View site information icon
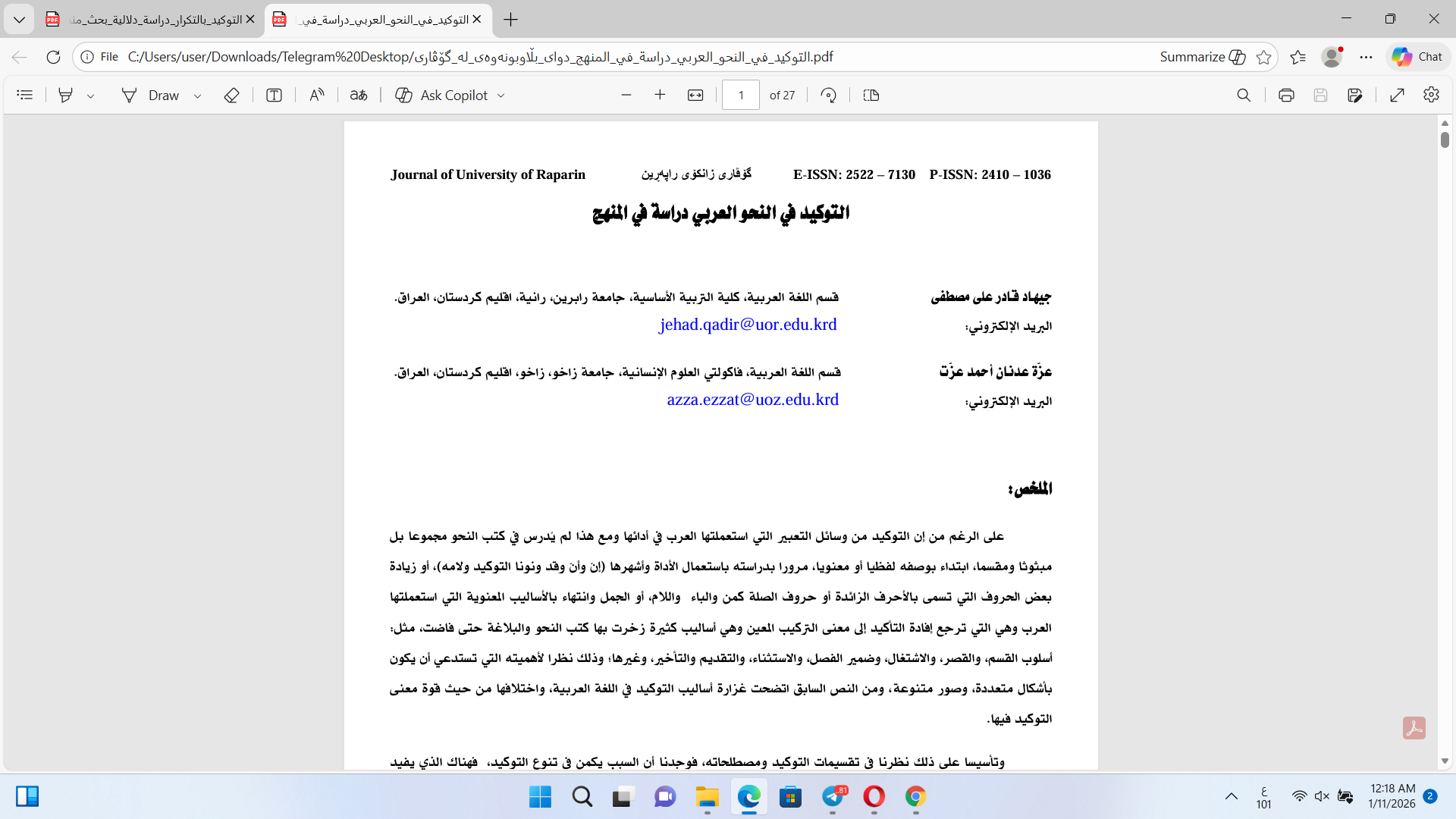 [x=87, y=57]
